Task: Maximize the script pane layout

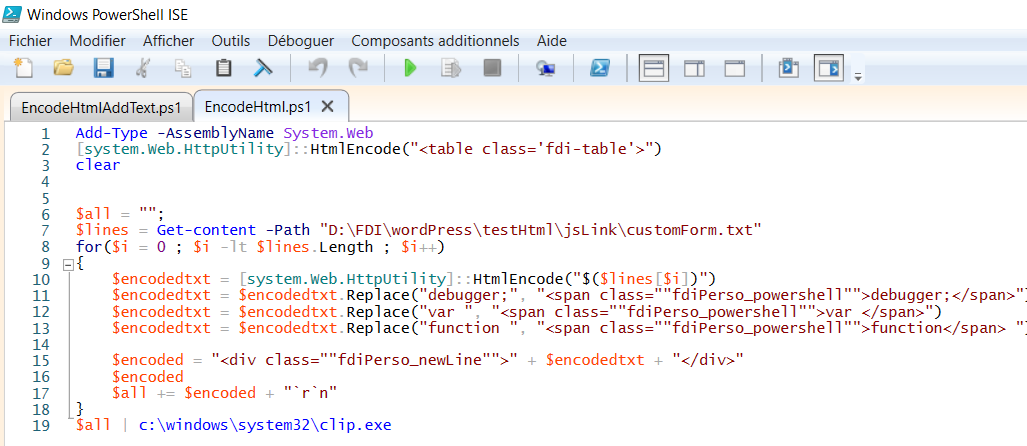Action: (735, 68)
